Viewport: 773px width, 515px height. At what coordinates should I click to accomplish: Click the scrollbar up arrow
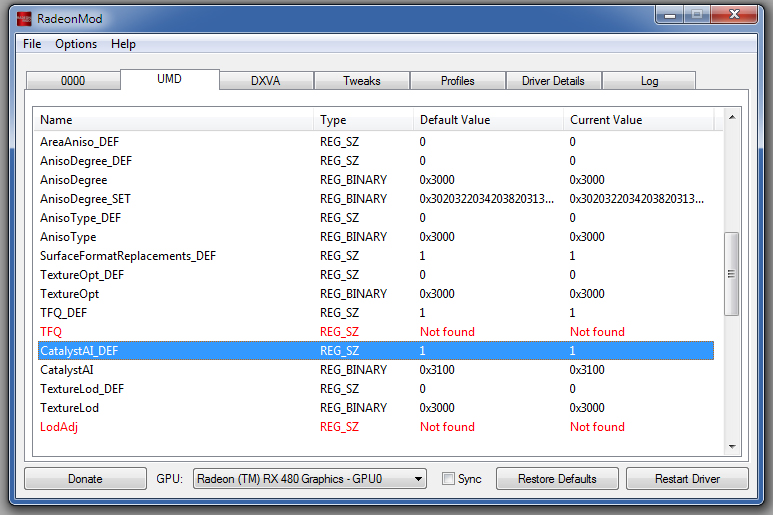point(732,117)
